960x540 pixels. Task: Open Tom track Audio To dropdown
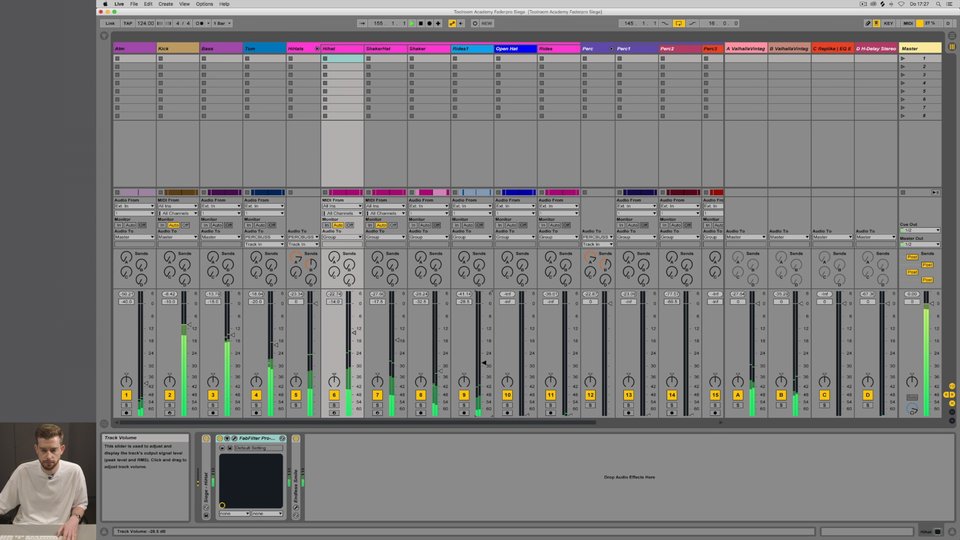coord(264,237)
